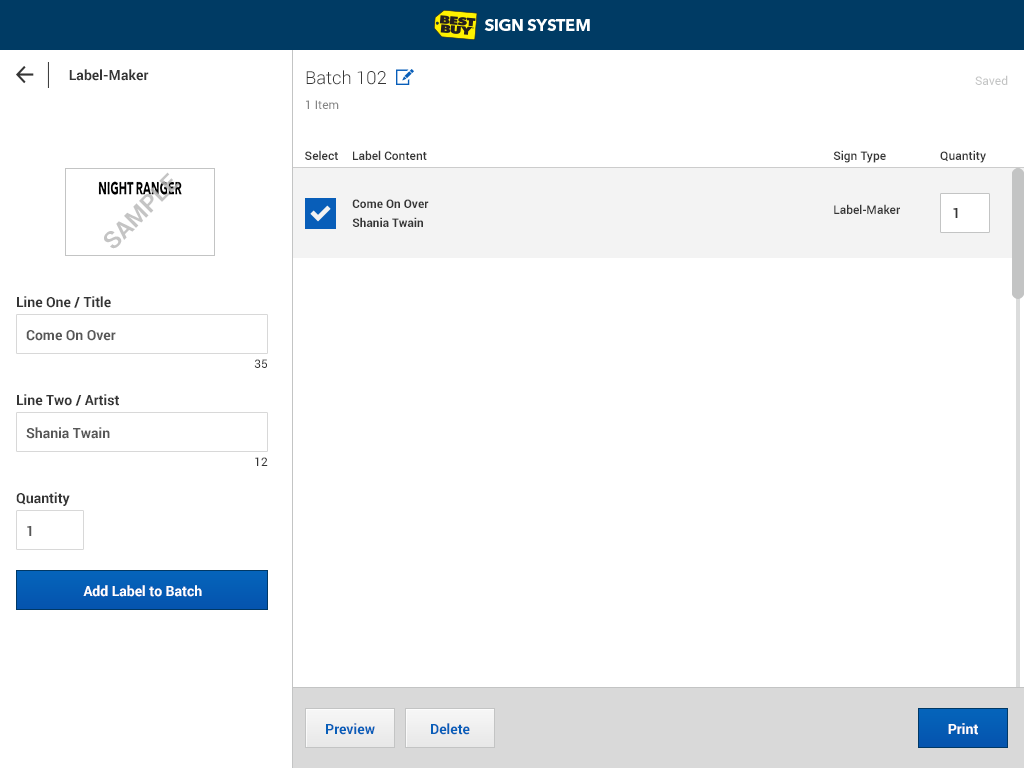
Task: Go back using the left arrow icon
Action: 25,74
